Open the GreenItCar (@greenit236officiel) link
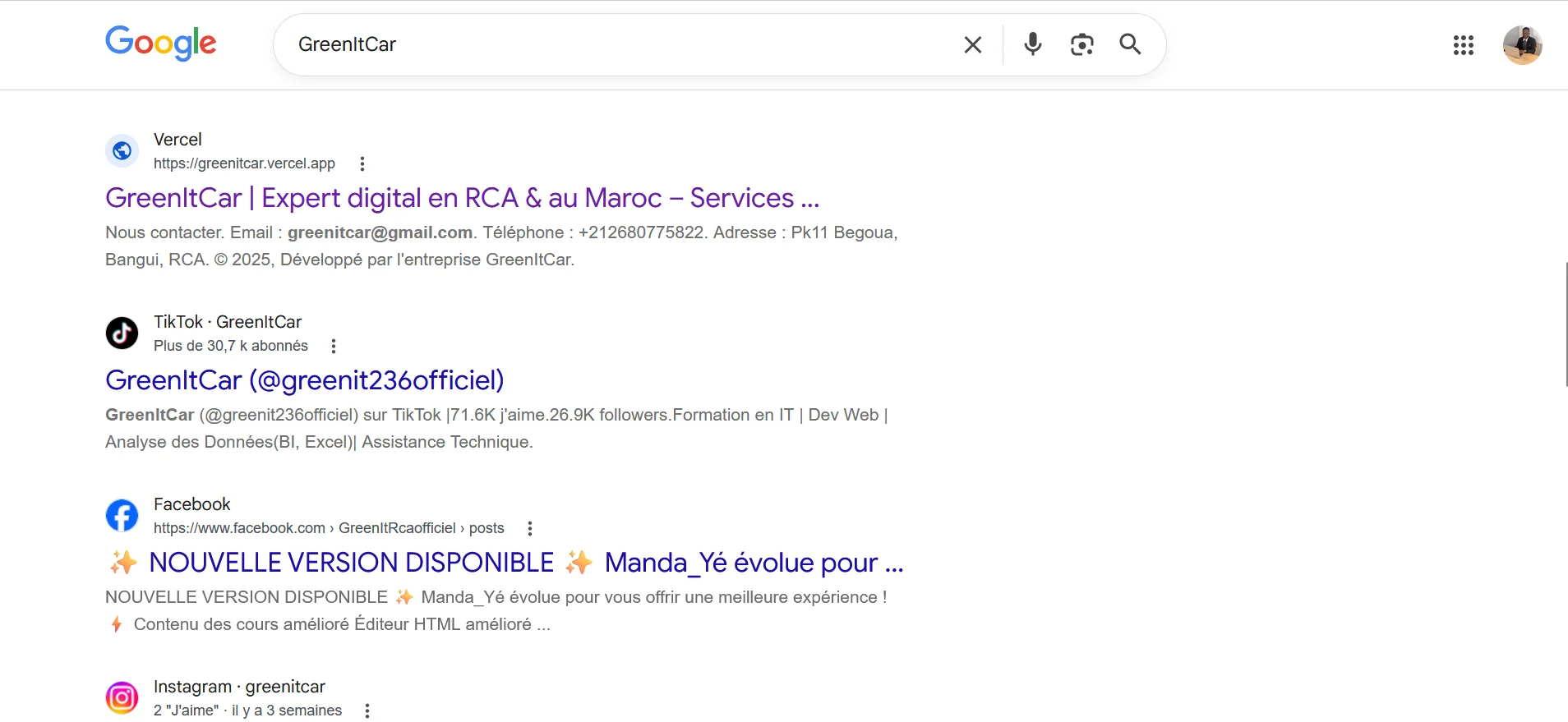1568x722 pixels. point(305,380)
